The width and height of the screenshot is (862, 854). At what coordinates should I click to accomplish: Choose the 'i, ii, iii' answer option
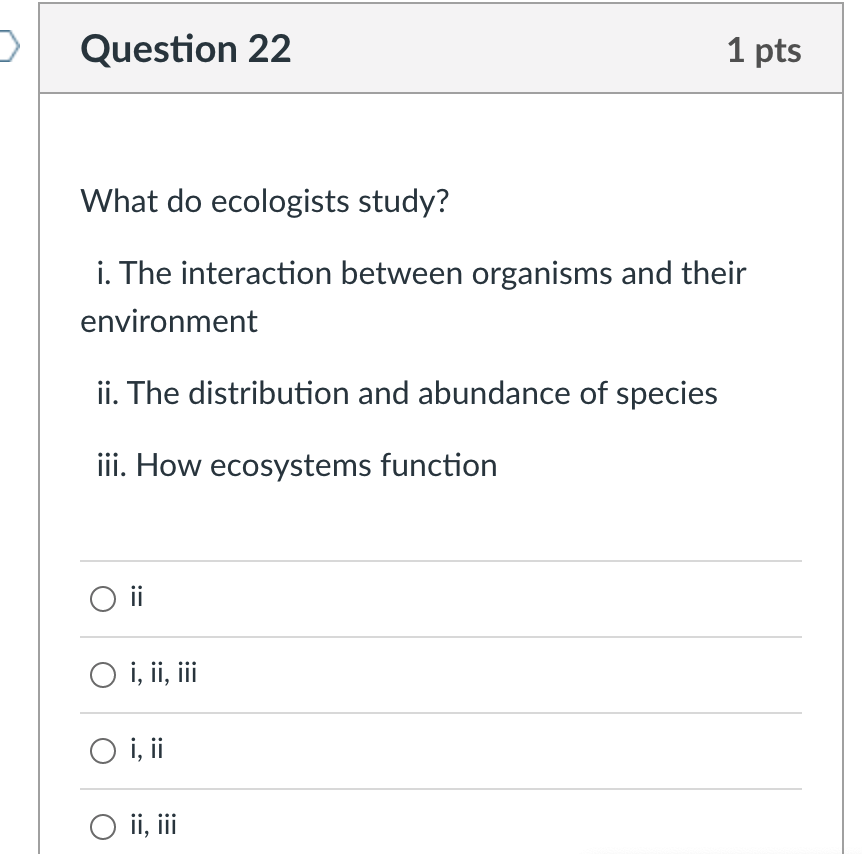point(102,675)
